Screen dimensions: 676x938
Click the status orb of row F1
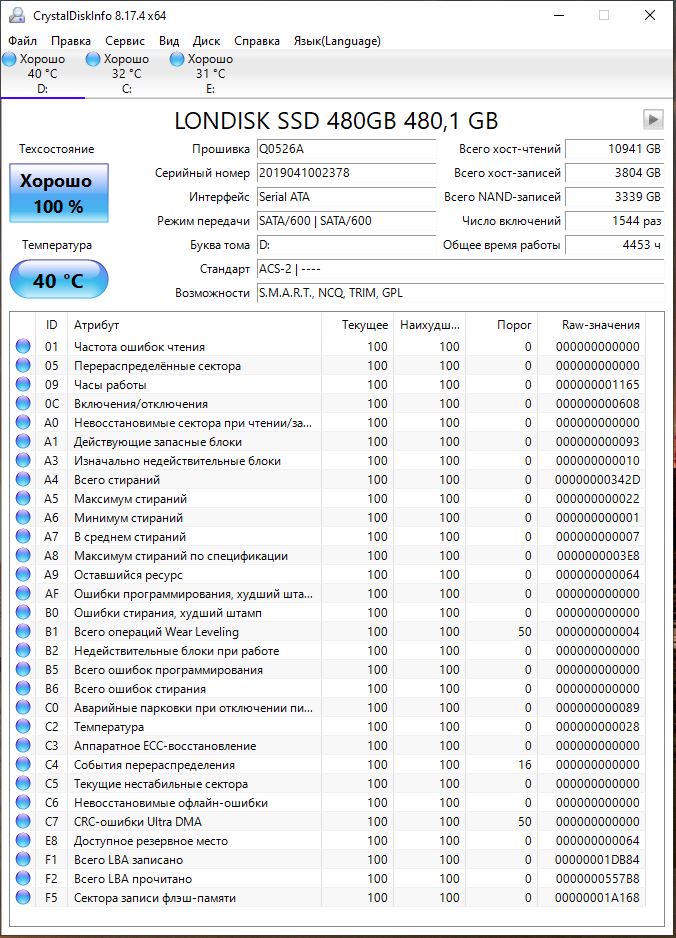point(23,859)
